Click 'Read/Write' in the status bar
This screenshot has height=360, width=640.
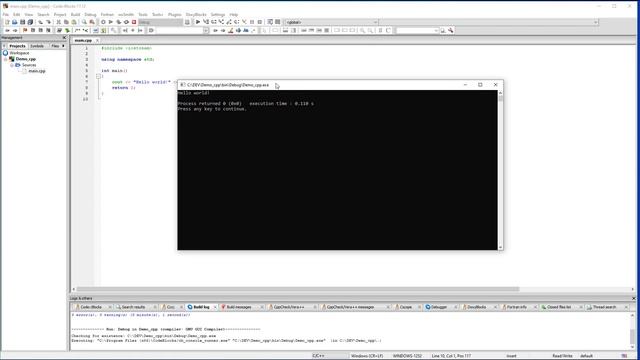[x=562, y=356]
